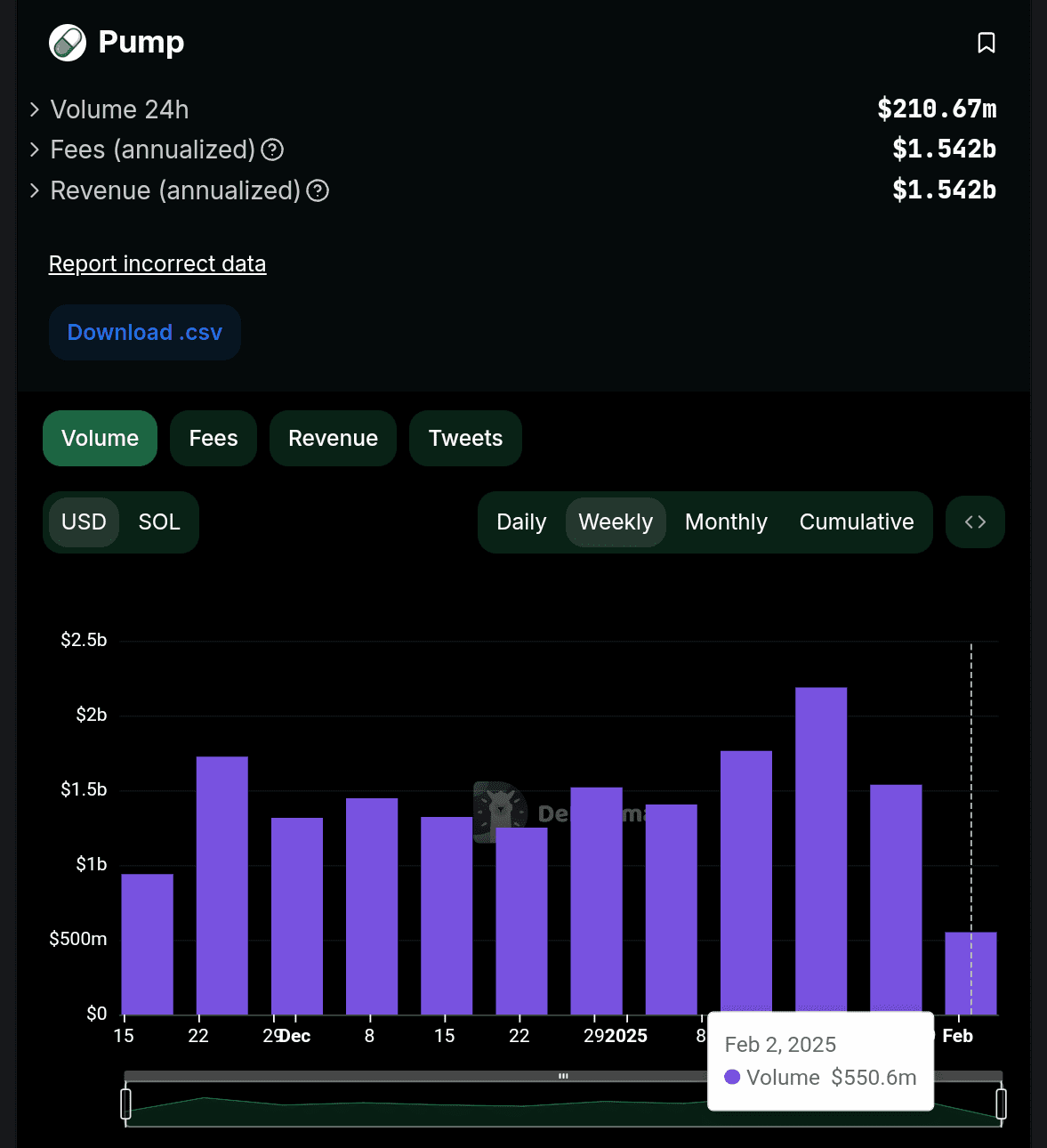Click the Report incorrect data link
Screen dimensions: 1047x1148
click(157, 263)
